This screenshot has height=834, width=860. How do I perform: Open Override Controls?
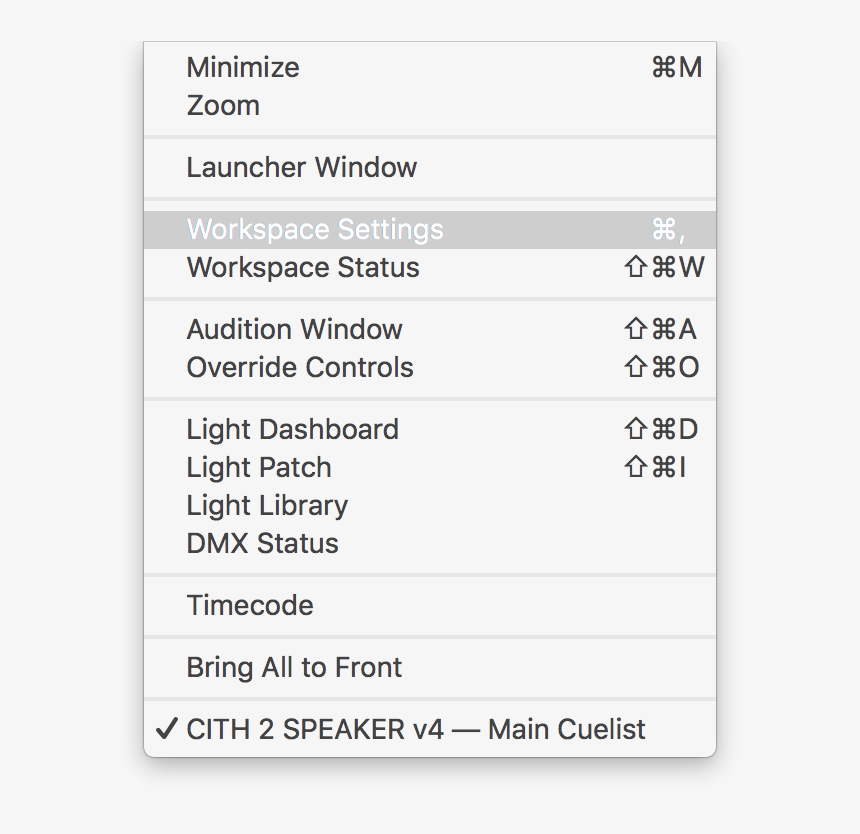pyautogui.click(x=300, y=367)
